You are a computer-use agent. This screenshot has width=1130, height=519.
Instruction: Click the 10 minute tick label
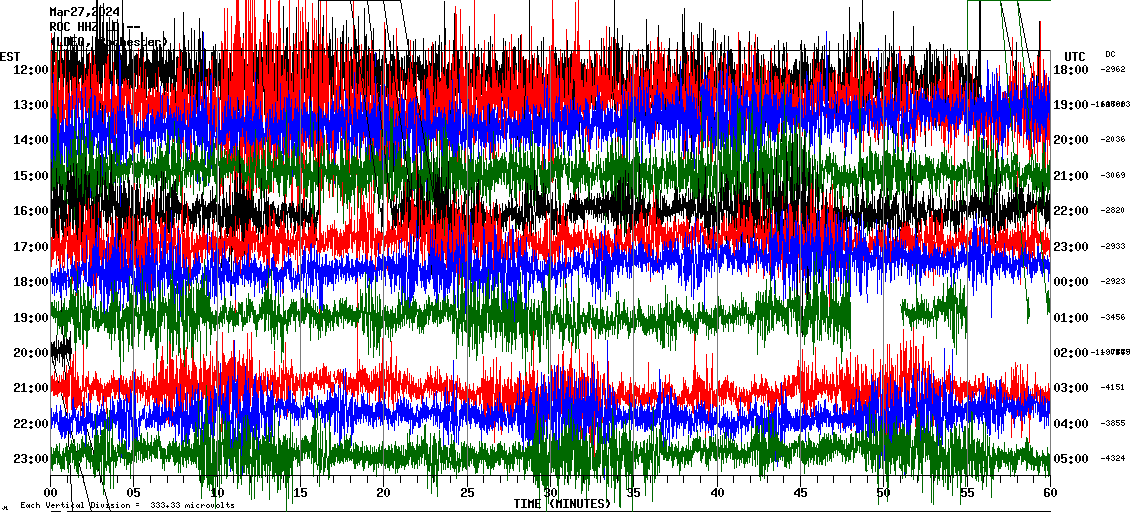(217, 493)
